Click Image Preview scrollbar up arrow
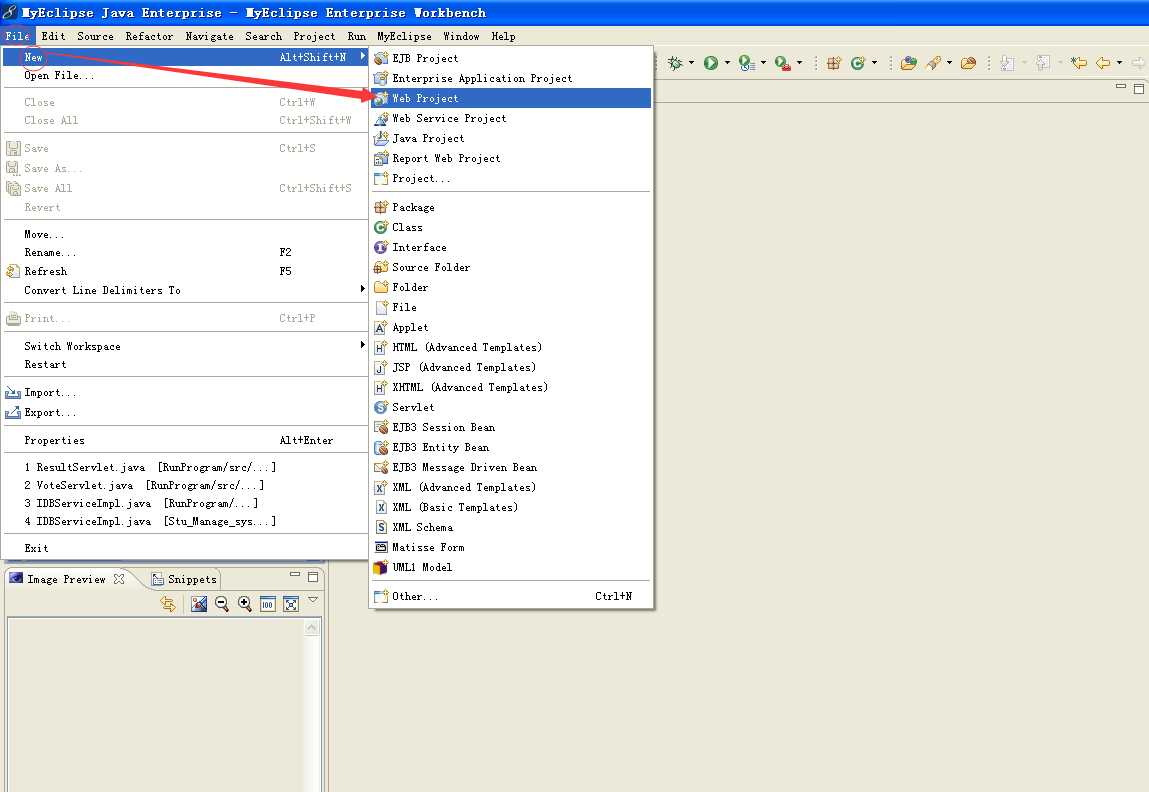Screen dimensions: 1149x792 tap(311, 628)
